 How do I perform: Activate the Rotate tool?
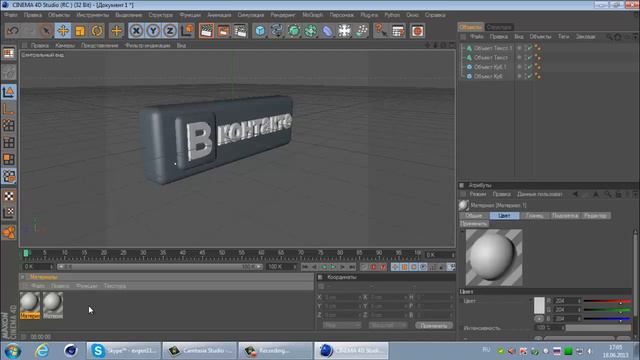97,31
